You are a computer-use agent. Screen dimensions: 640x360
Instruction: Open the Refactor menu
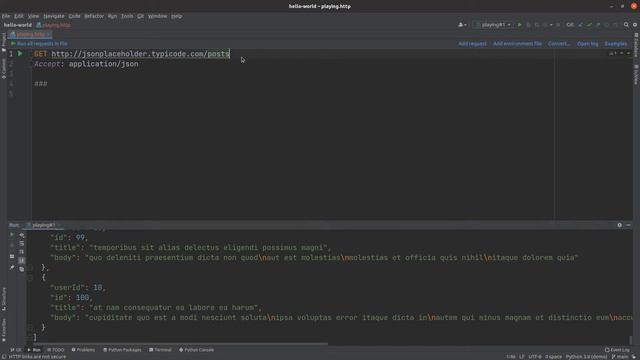pos(94,16)
